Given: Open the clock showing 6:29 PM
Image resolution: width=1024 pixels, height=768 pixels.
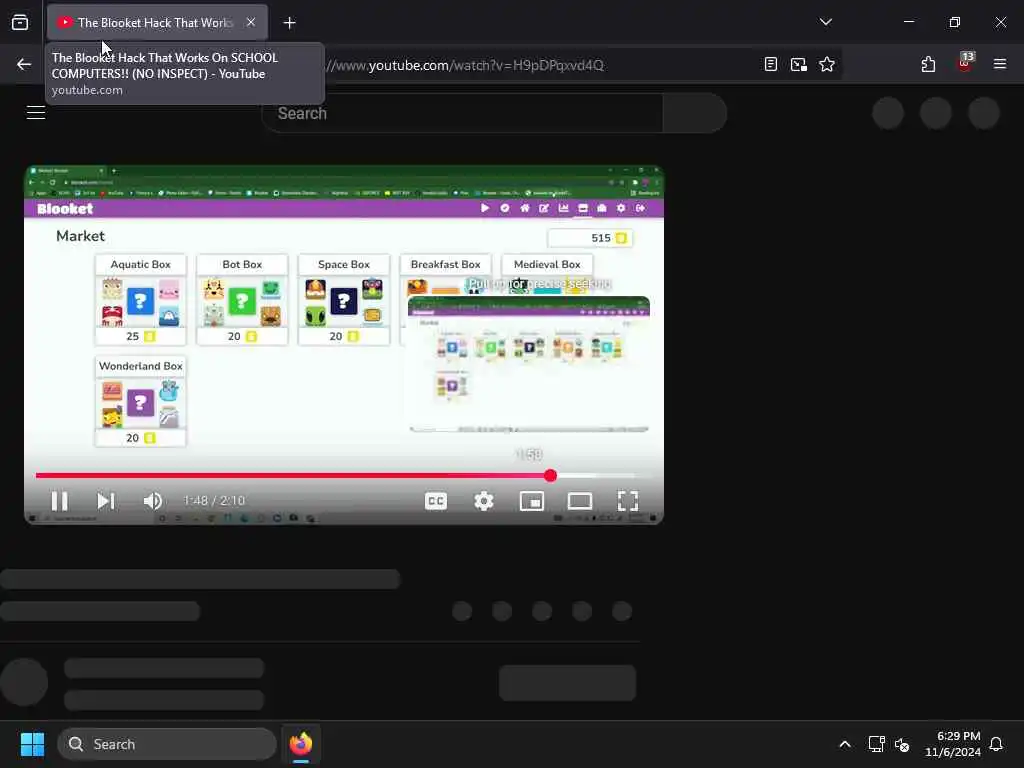Looking at the screenshot, I should [x=953, y=744].
